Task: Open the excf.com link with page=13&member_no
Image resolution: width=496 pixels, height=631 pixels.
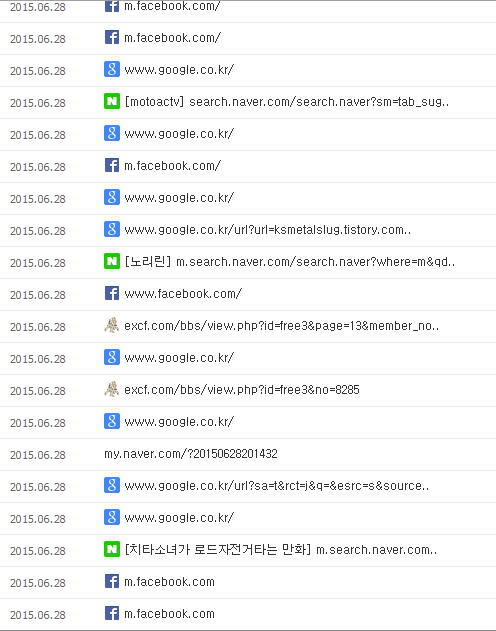Action: [x=282, y=326]
